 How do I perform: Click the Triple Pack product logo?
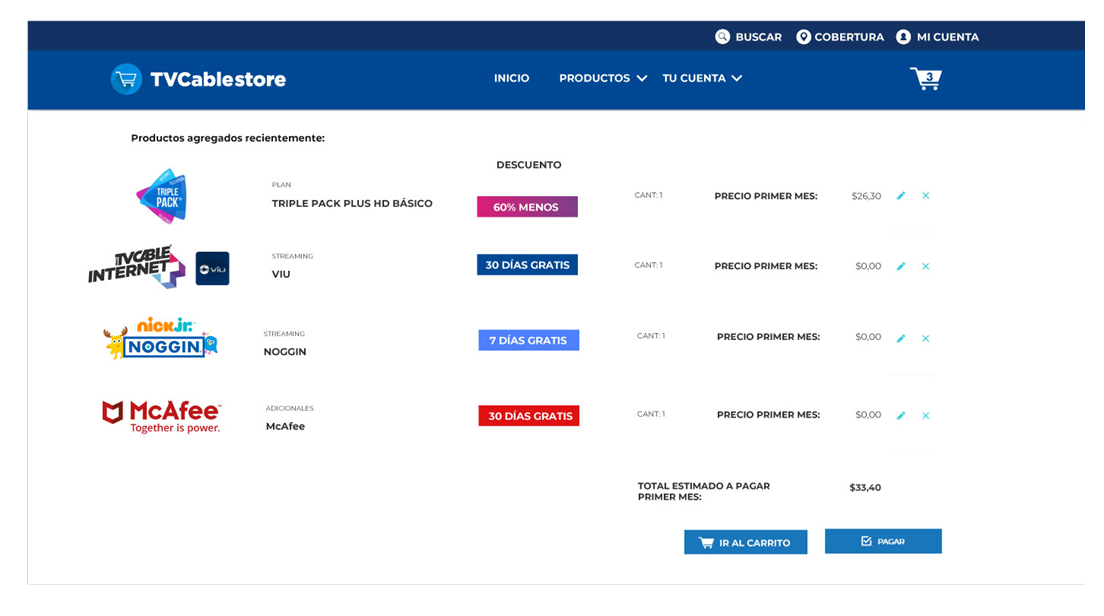(162, 196)
